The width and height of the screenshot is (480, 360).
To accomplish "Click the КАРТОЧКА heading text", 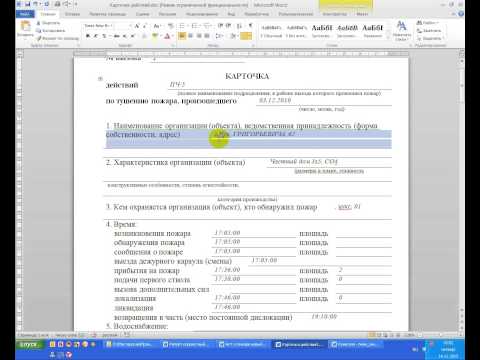I will click(247, 76).
